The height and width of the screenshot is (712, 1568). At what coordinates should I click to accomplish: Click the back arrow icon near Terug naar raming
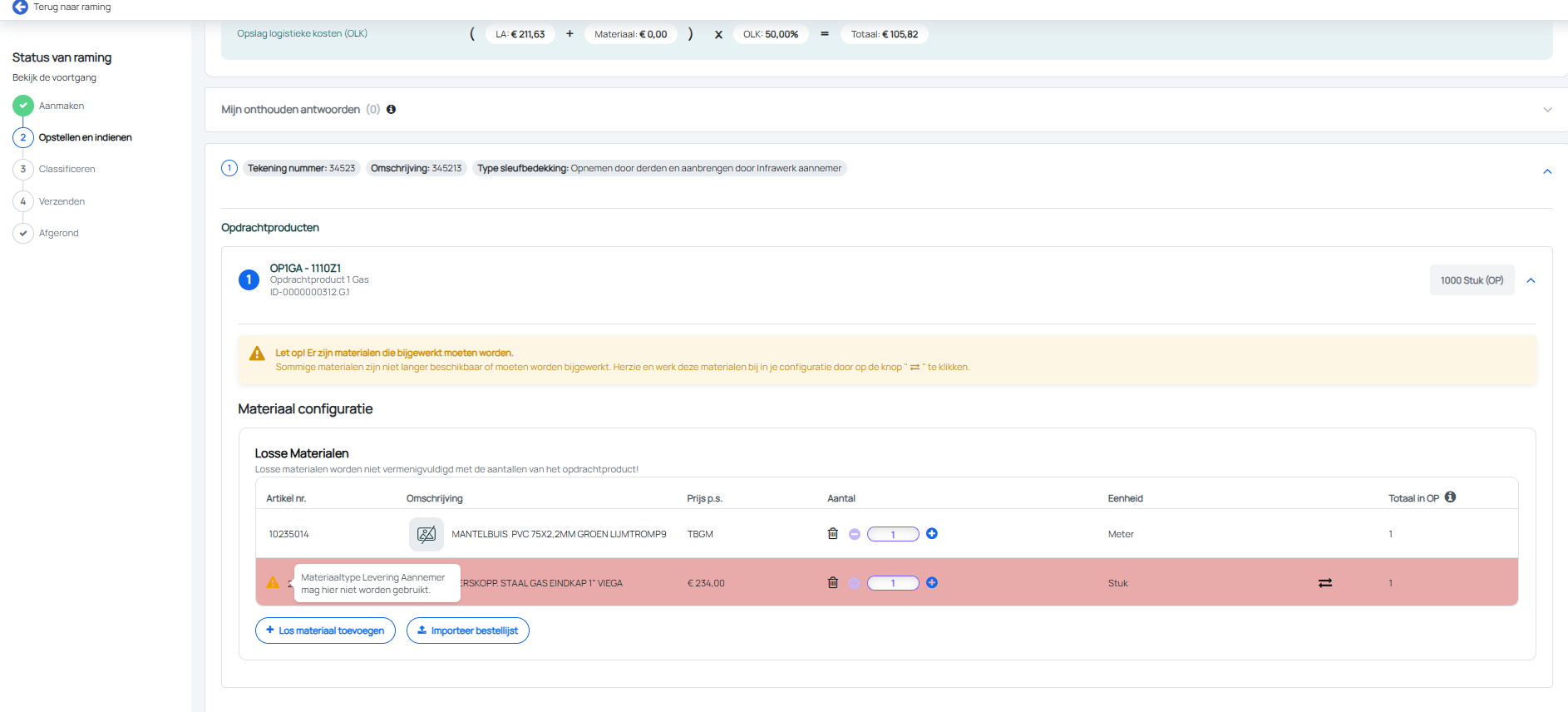point(20,7)
